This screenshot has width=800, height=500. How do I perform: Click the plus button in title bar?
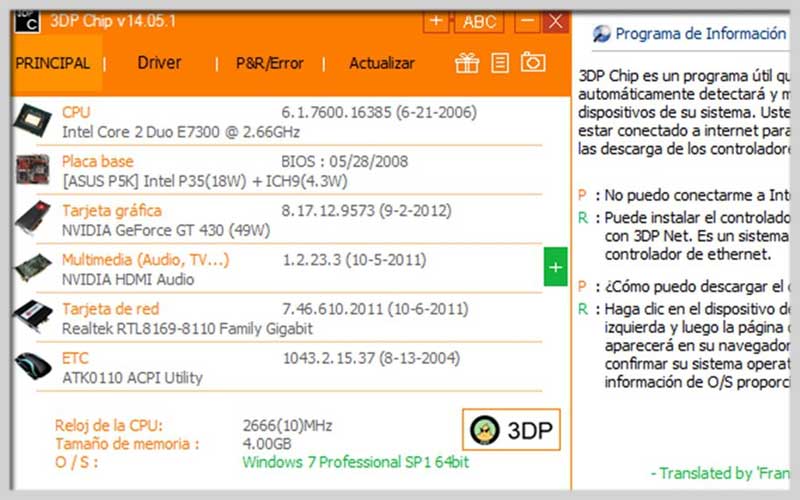pyautogui.click(x=436, y=21)
